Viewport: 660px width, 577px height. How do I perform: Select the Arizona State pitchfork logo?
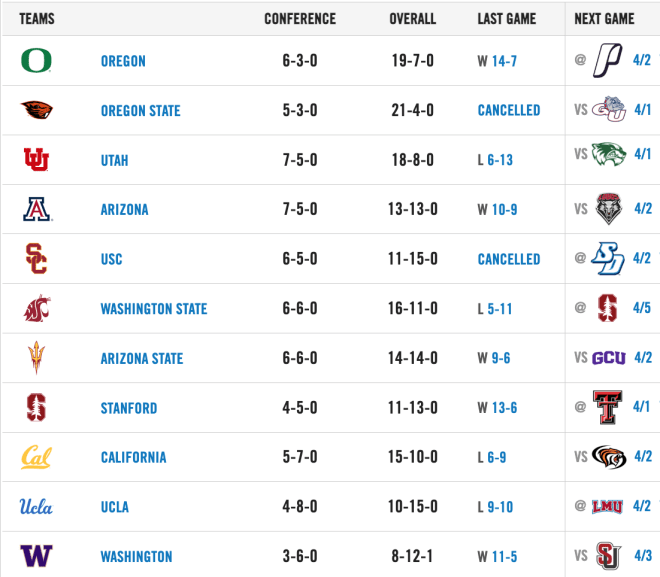pos(36,358)
